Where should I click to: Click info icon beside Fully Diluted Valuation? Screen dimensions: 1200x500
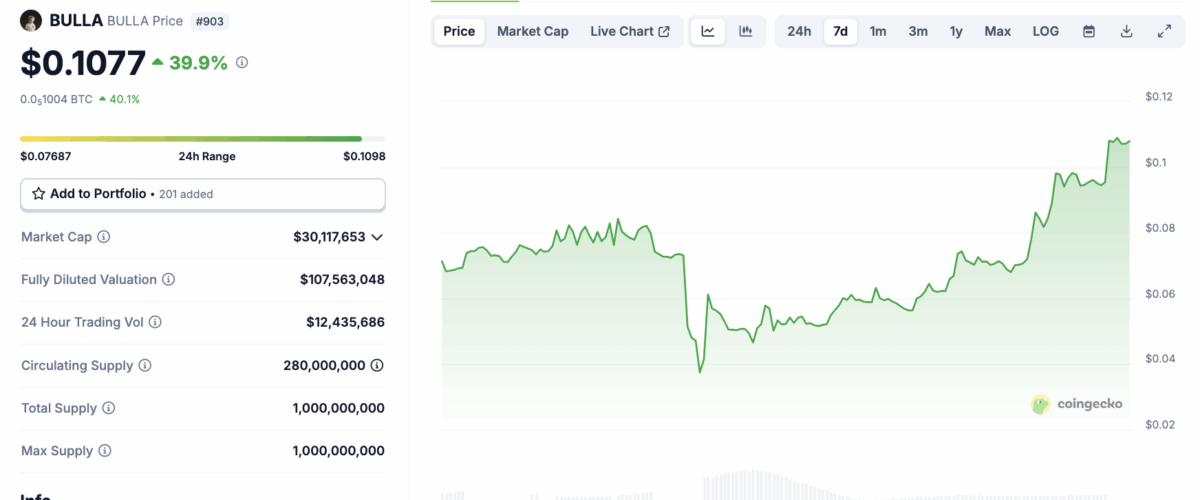(168, 280)
